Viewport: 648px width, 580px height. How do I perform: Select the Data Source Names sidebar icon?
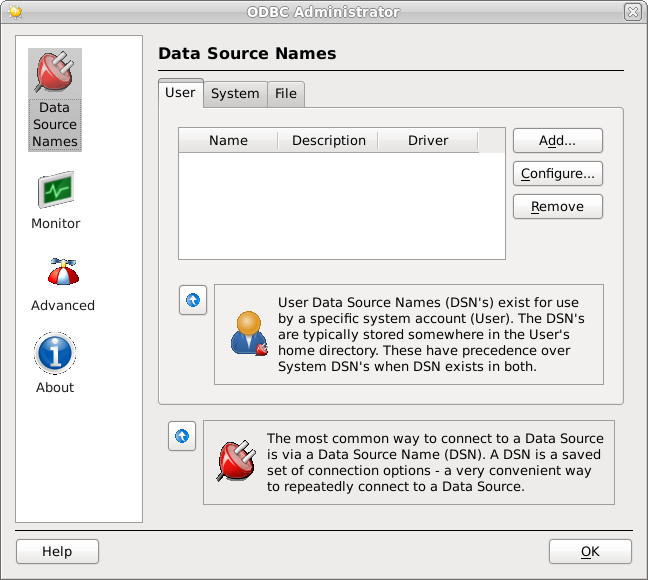pos(55,100)
